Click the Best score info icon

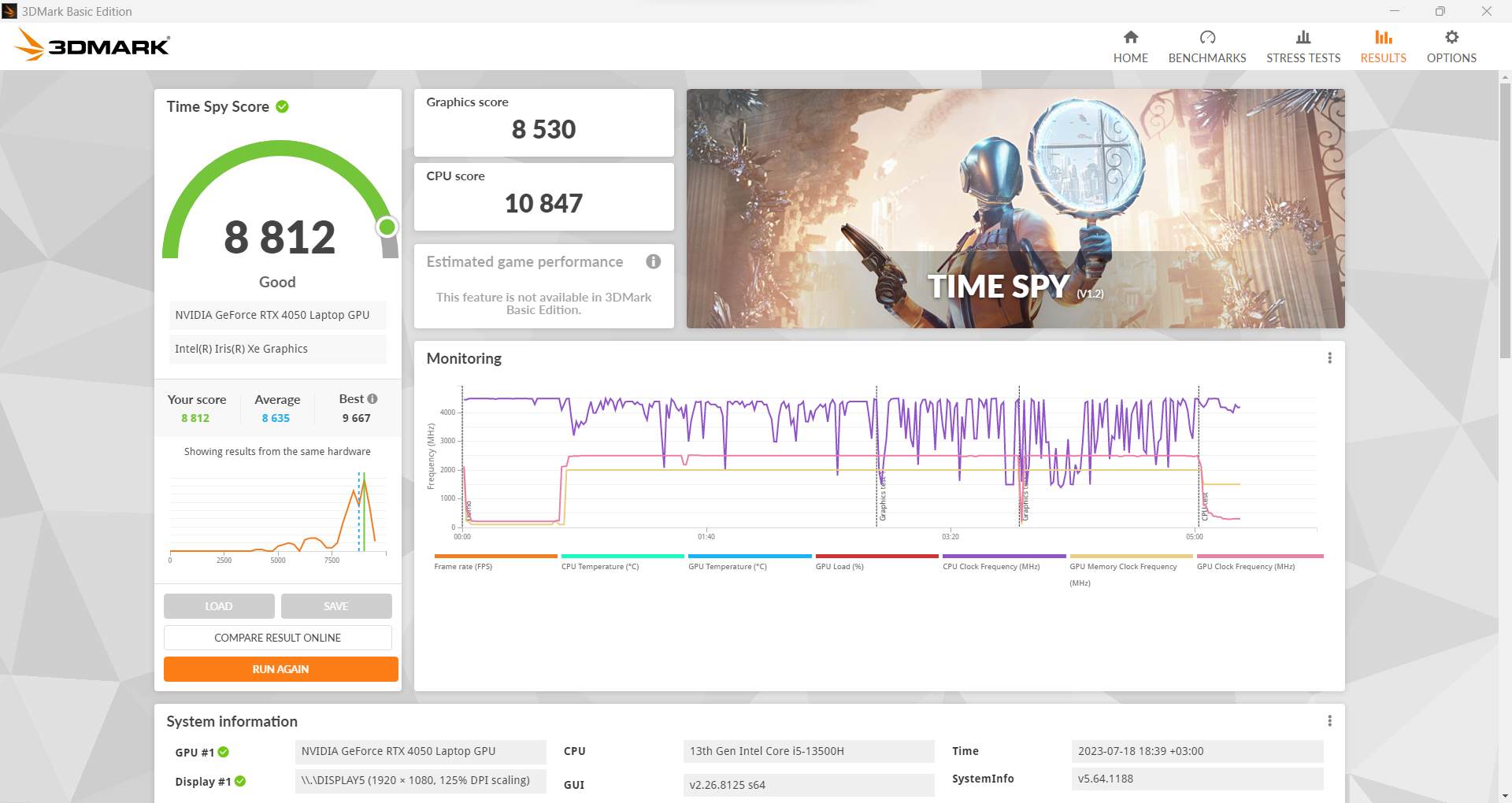pos(372,399)
